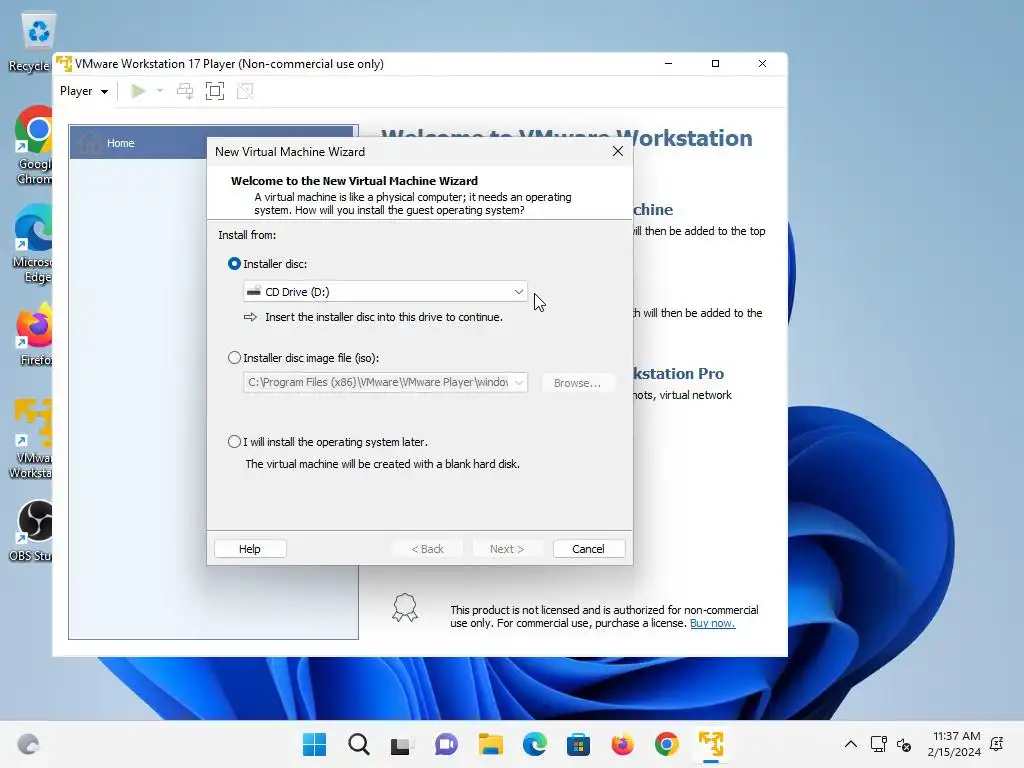Screen dimensions: 1024x768
Task: Open the CD Drive (D:) dropdown
Action: tap(385, 292)
